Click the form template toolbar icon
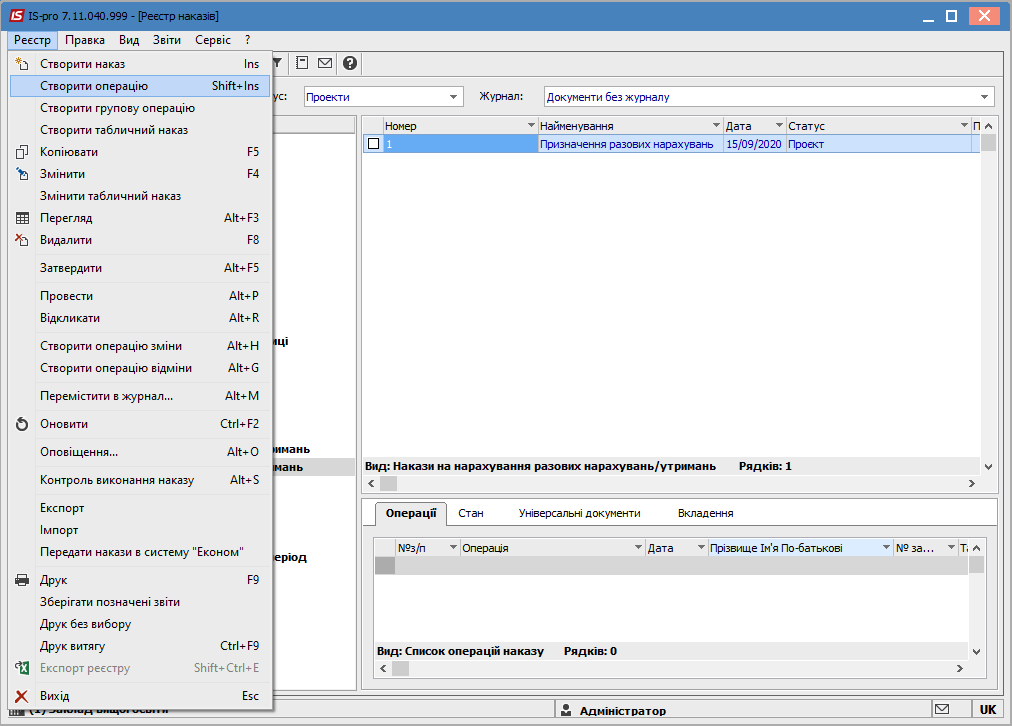The width and height of the screenshot is (1012, 726). click(x=302, y=63)
